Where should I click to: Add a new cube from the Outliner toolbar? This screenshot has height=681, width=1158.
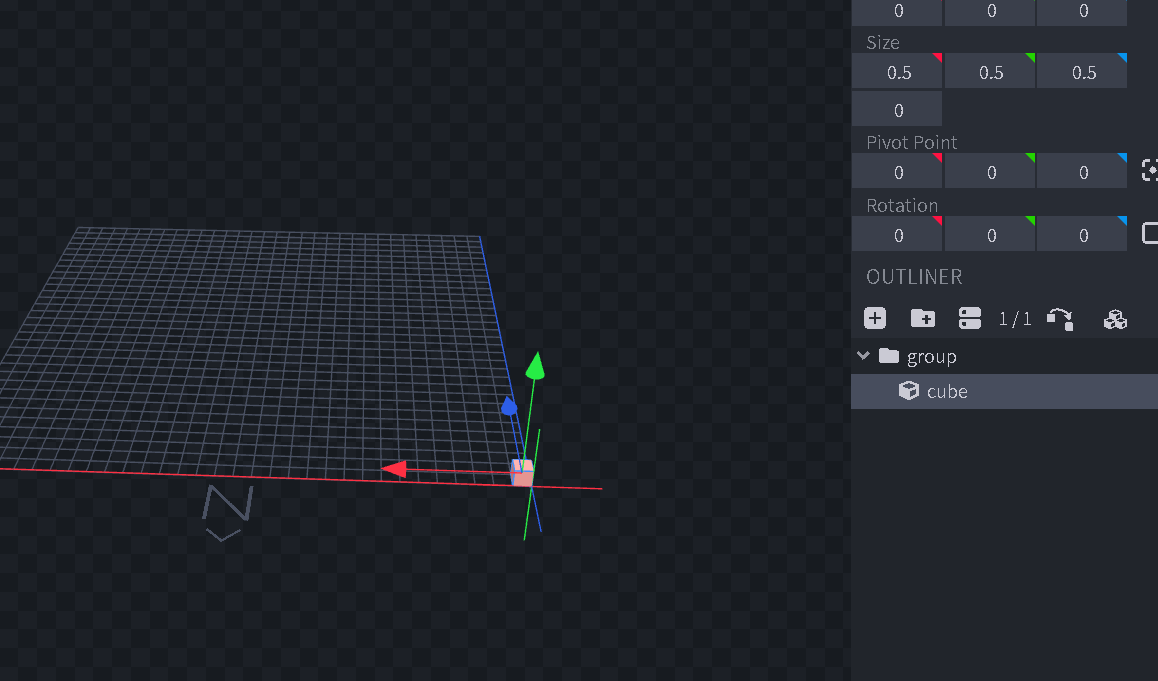pyautogui.click(x=875, y=318)
